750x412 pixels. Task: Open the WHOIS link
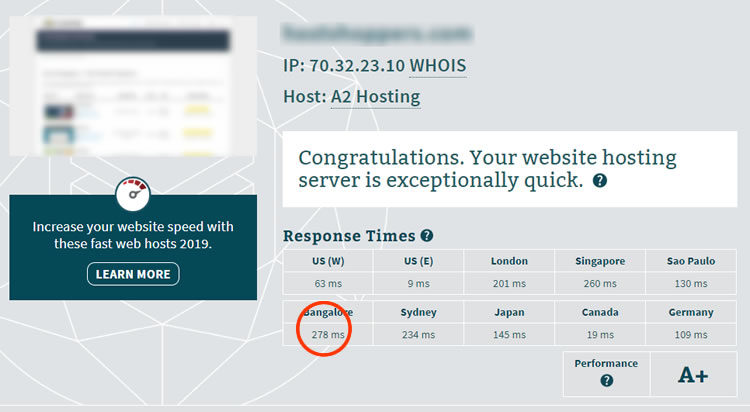[x=438, y=66]
